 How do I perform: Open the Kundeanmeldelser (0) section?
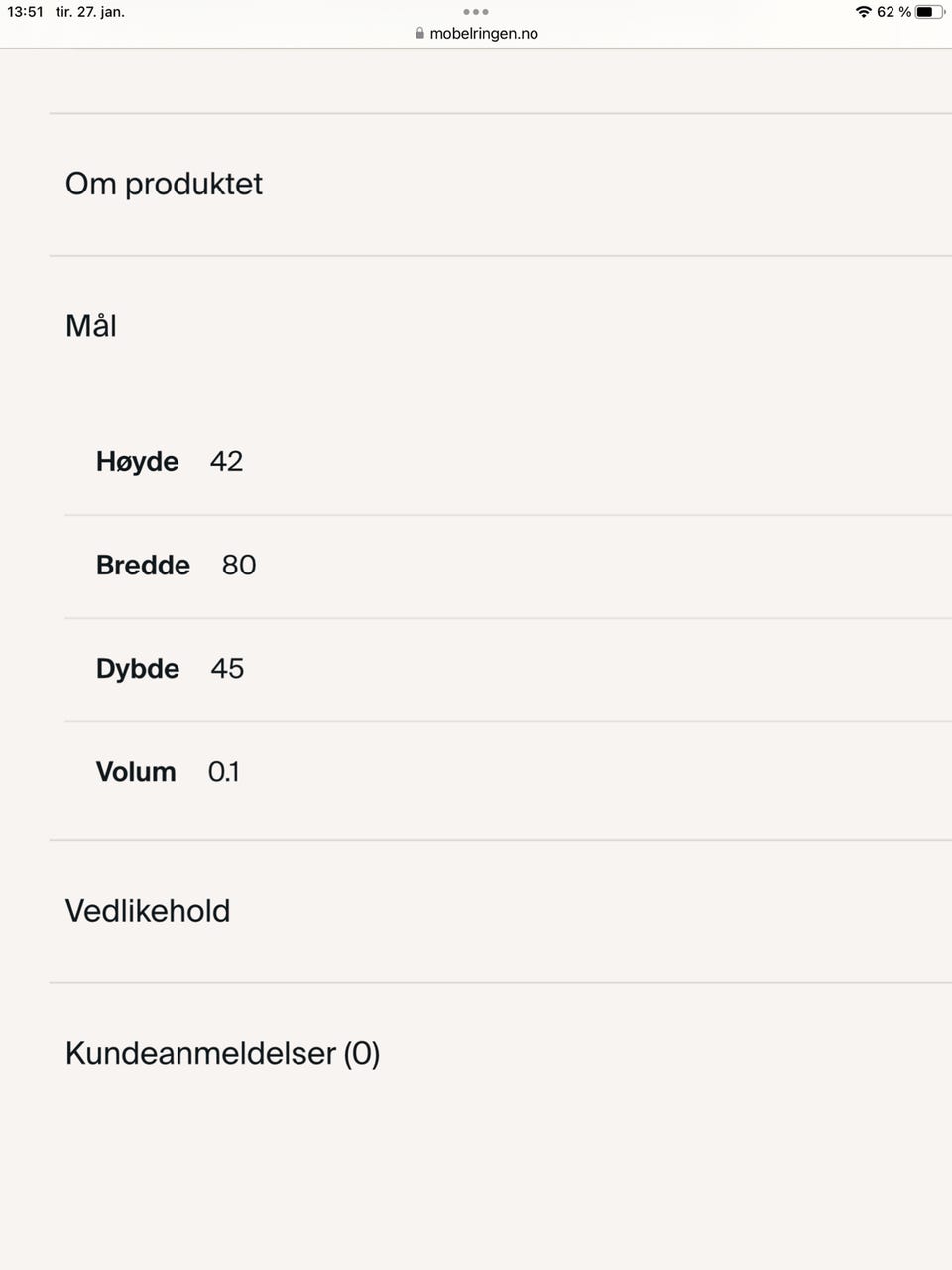pyautogui.click(x=222, y=1053)
